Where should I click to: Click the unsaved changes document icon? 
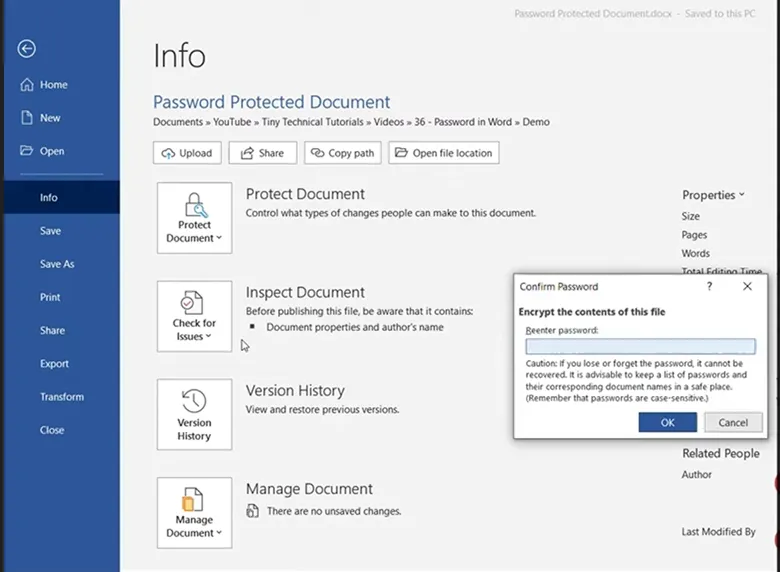coord(253,511)
